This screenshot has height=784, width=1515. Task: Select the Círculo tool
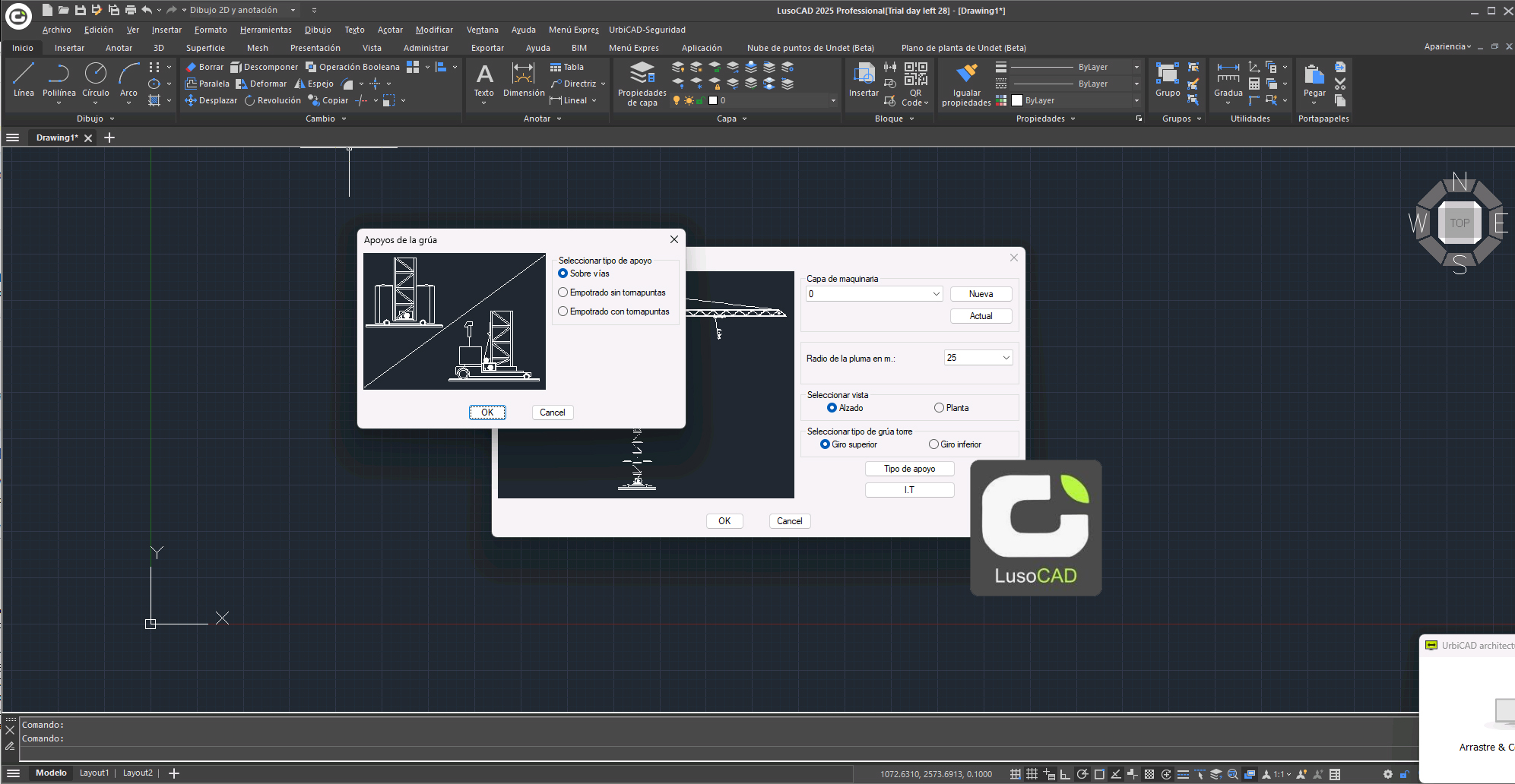point(96,80)
